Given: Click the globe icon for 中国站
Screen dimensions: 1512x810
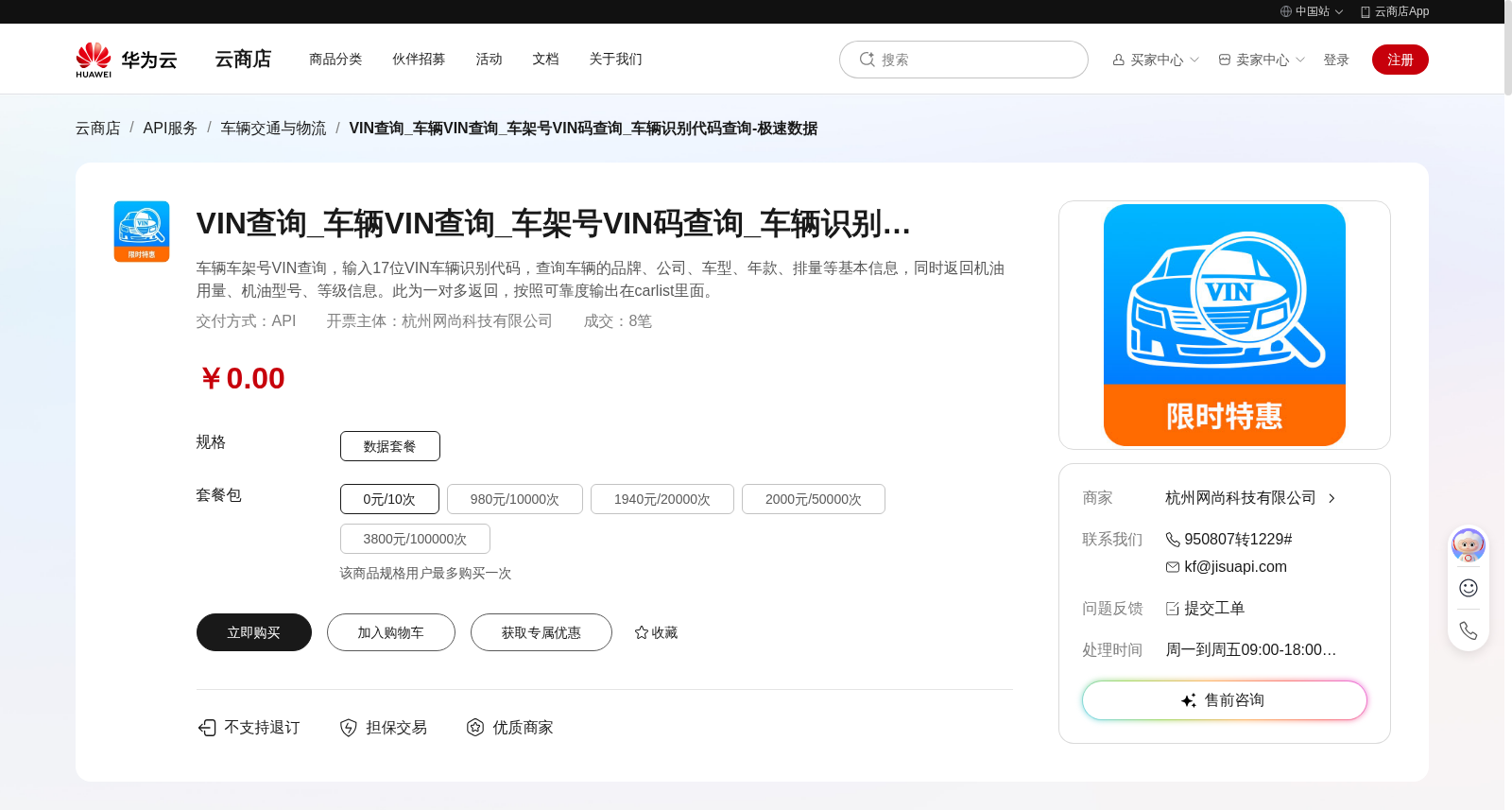Looking at the screenshot, I should point(1286,11).
